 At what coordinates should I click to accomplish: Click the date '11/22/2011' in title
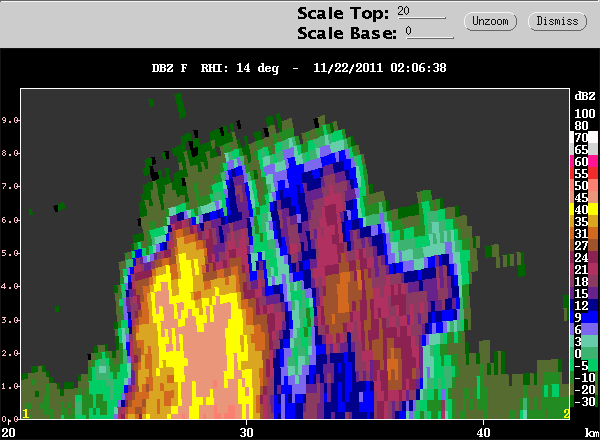[348, 68]
